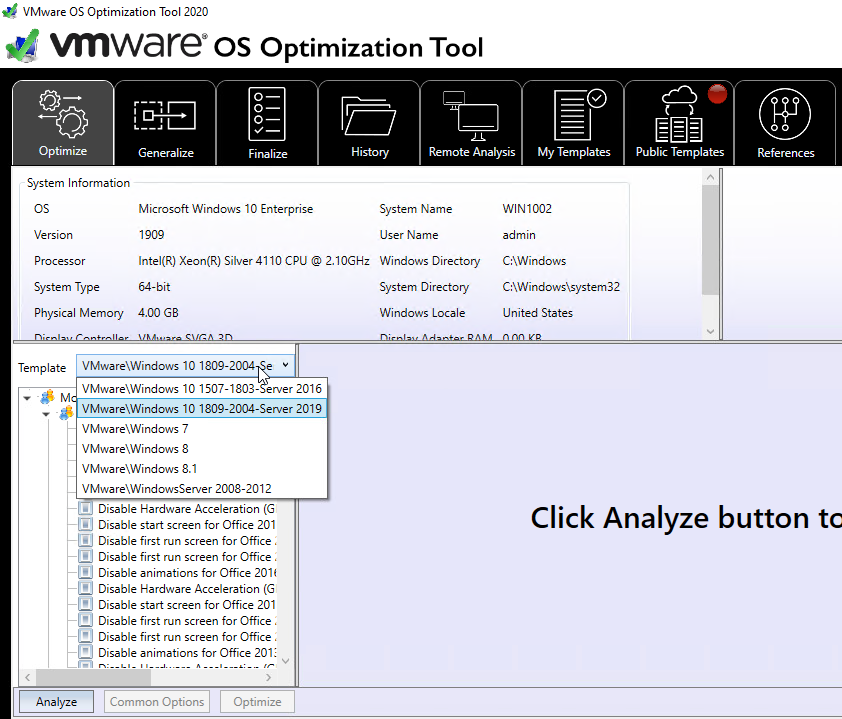Open the Finalize tab
The height and width of the screenshot is (719, 842).
267,123
